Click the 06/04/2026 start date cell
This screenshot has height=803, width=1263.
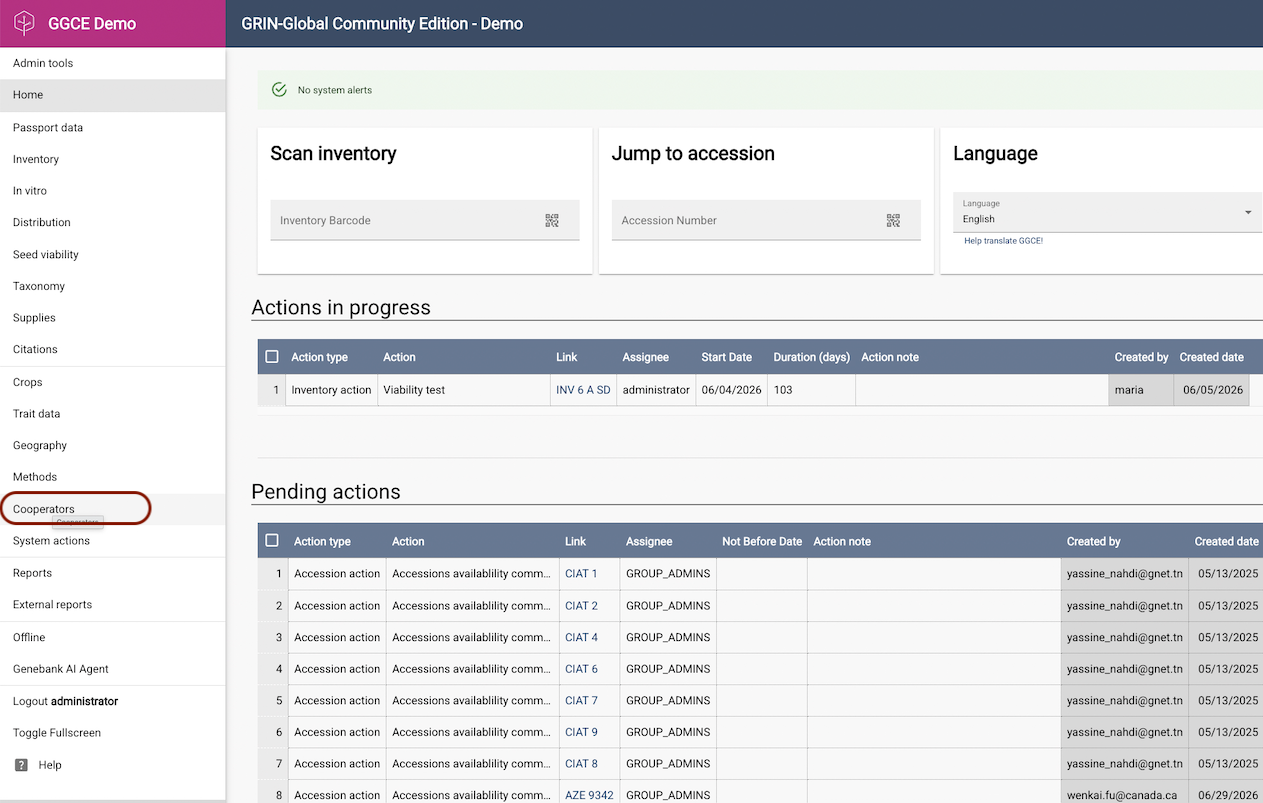coord(731,390)
